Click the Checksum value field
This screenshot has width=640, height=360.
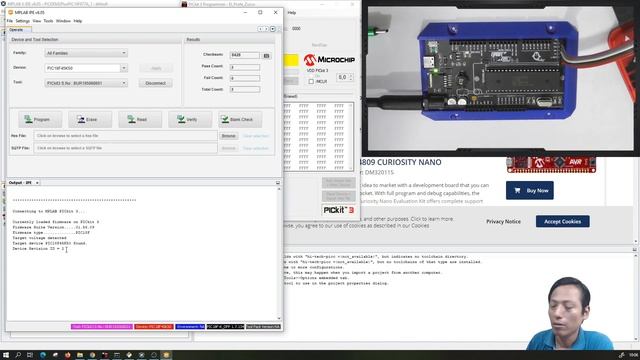[245, 55]
